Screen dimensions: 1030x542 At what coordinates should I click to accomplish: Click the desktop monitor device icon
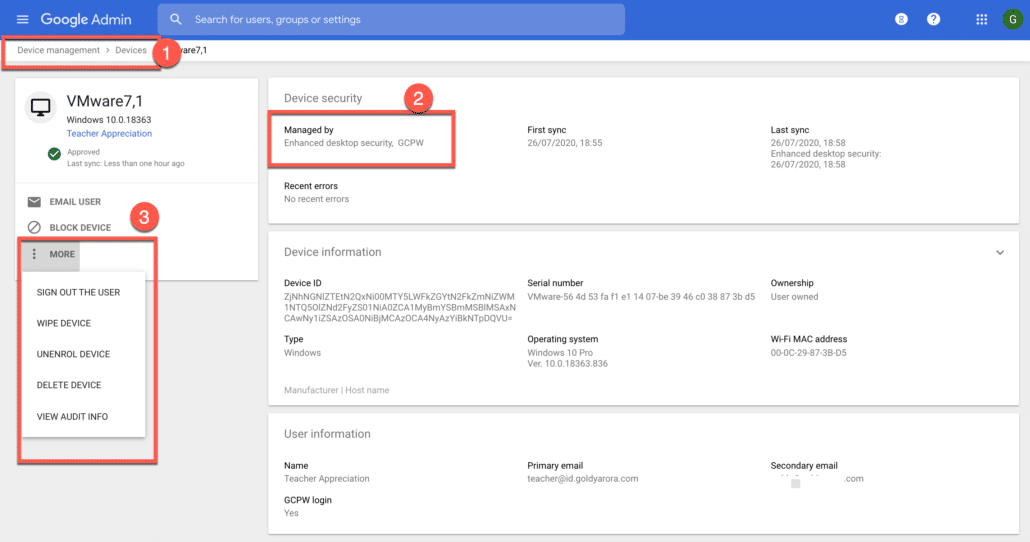pos(41,107)
